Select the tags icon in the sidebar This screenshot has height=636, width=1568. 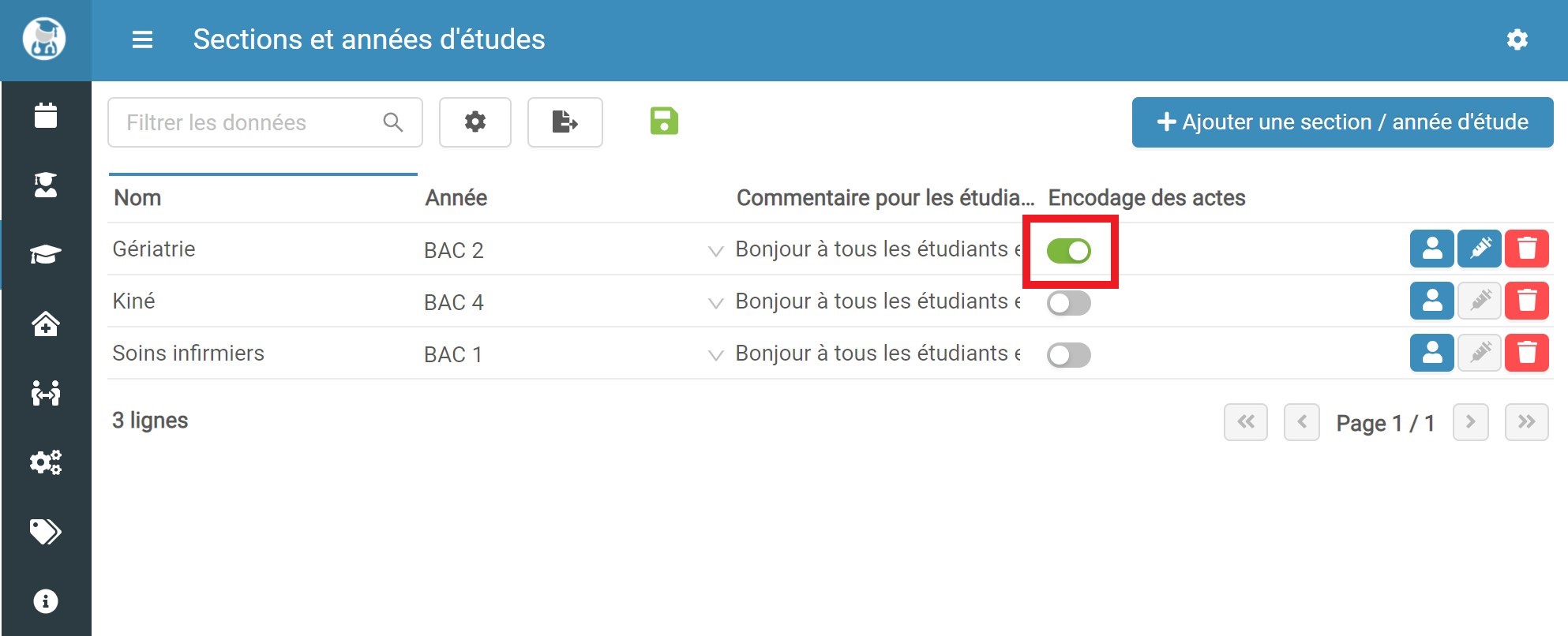(46, 532)
